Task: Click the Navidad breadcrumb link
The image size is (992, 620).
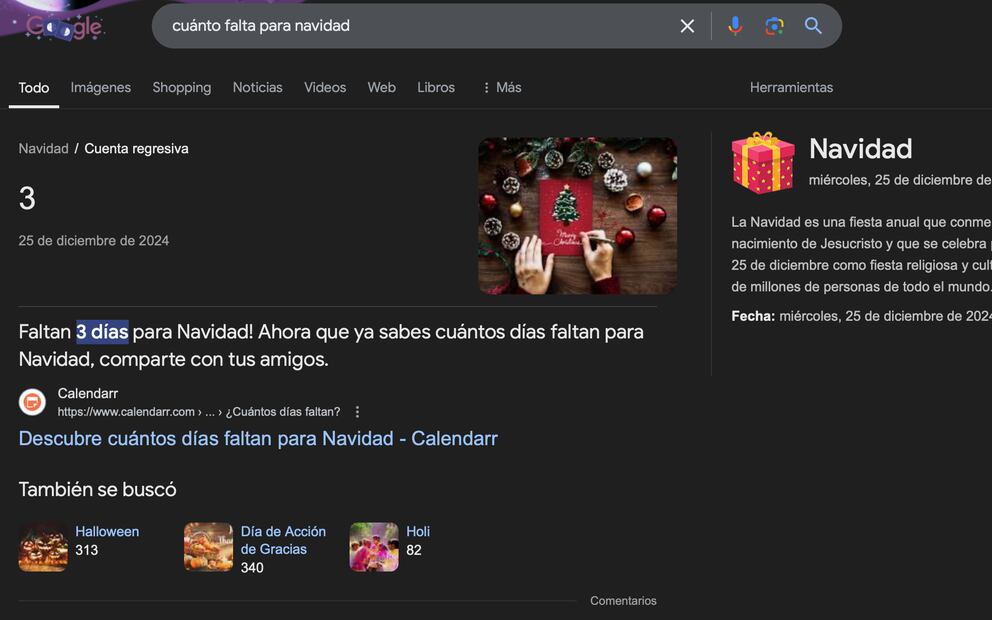Action: pyautogui.click(x=43, y=149)
